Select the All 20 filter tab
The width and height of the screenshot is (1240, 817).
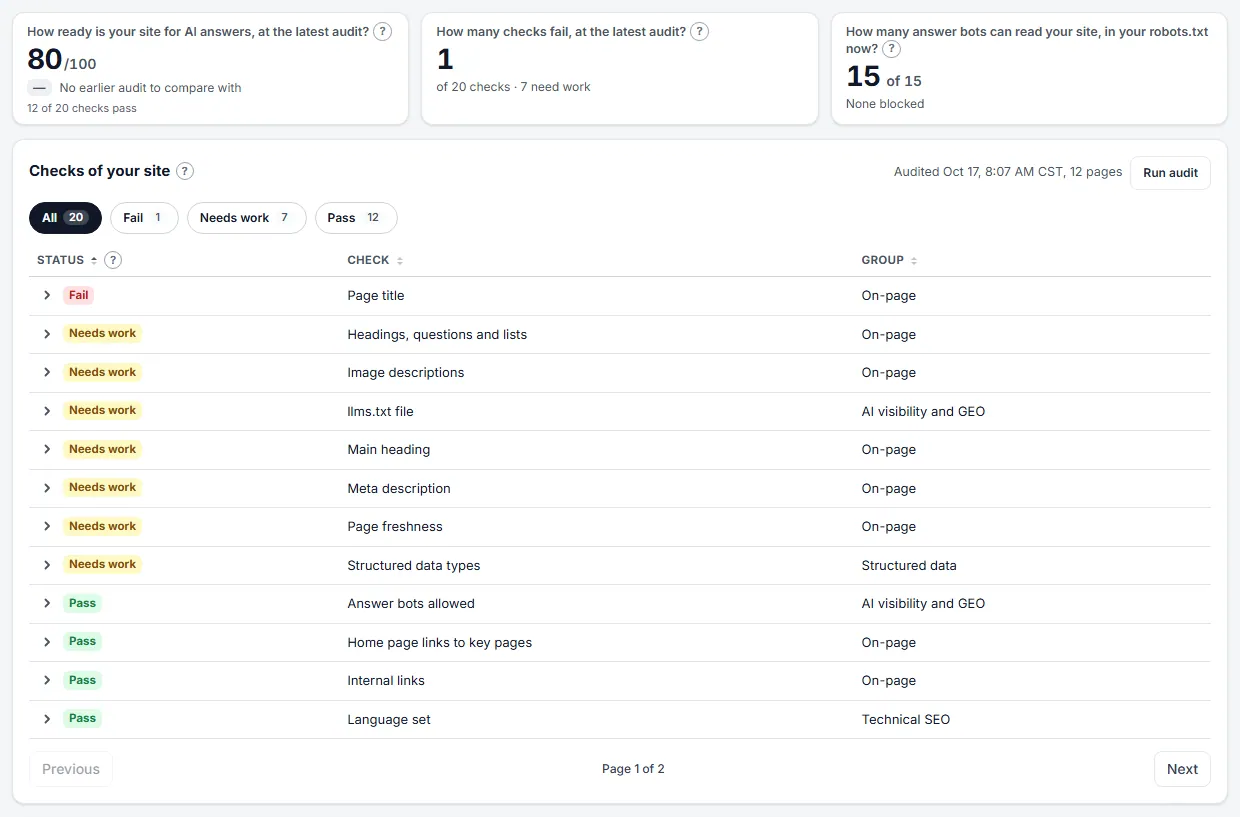click(65, 218)
